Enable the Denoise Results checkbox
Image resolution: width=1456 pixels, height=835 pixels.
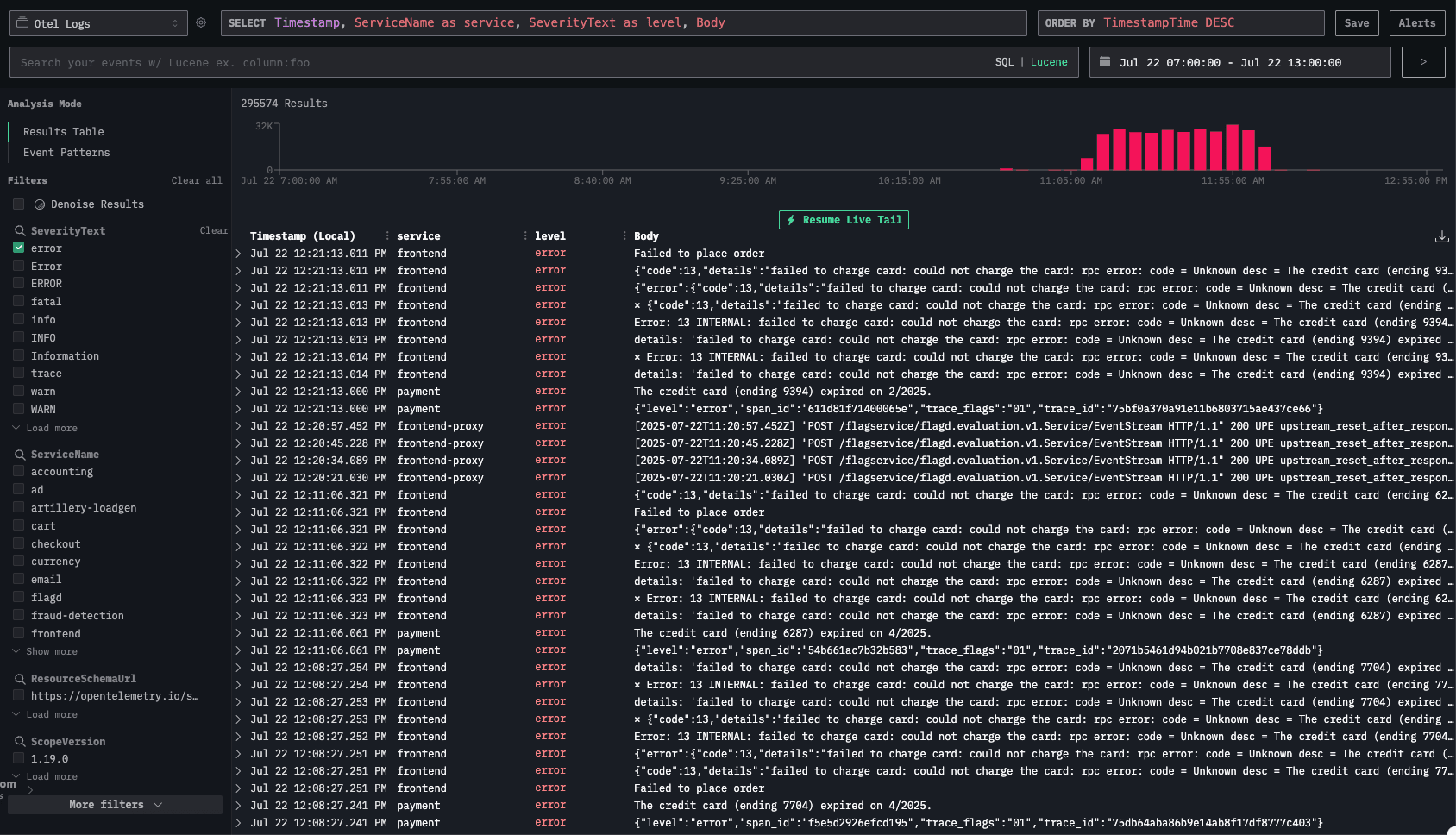[18, 204]
